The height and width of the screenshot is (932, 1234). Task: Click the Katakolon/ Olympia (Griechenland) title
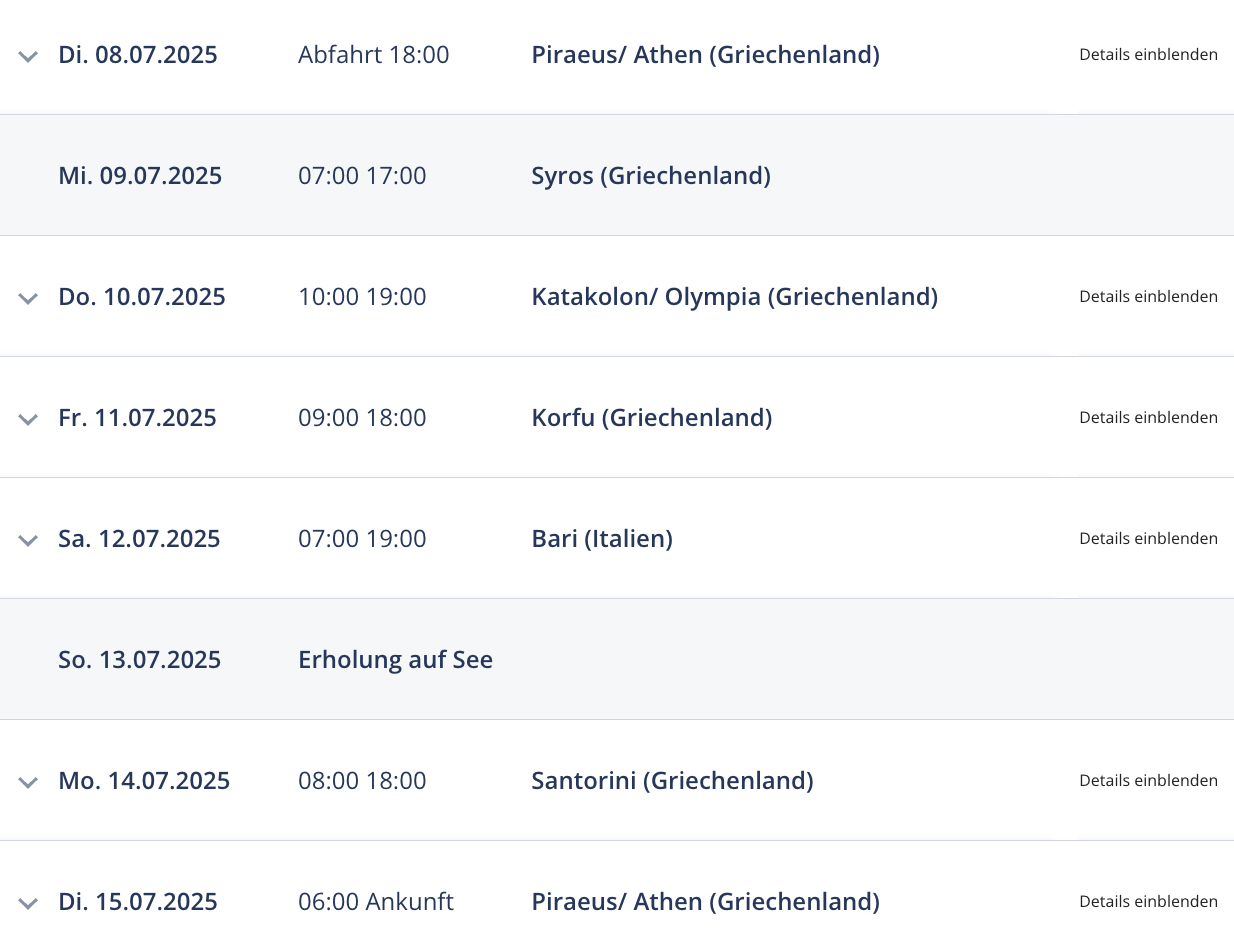click(735, 297)
